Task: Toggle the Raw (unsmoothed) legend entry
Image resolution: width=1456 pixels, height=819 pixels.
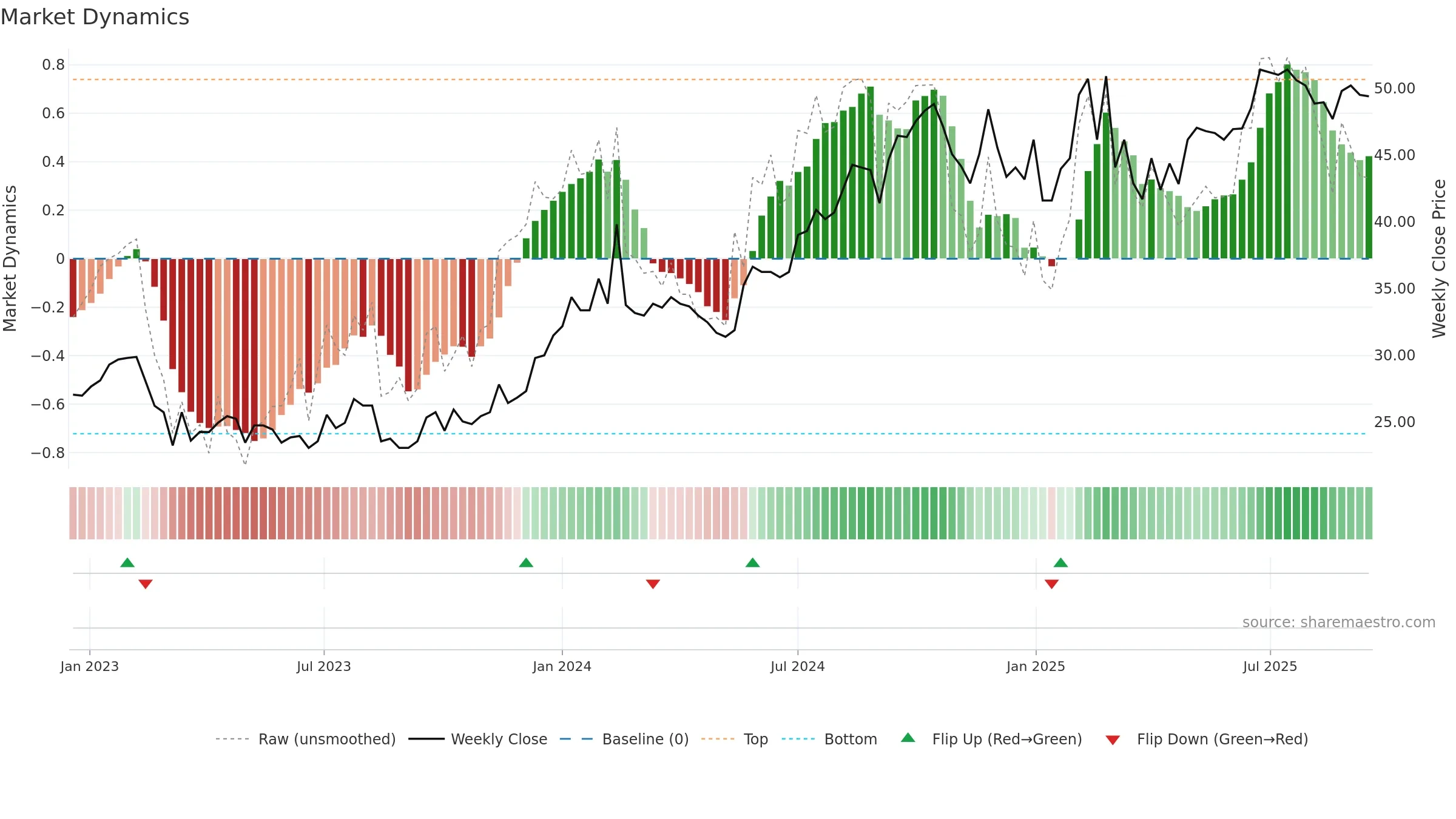Action: [x=305, y=739]
